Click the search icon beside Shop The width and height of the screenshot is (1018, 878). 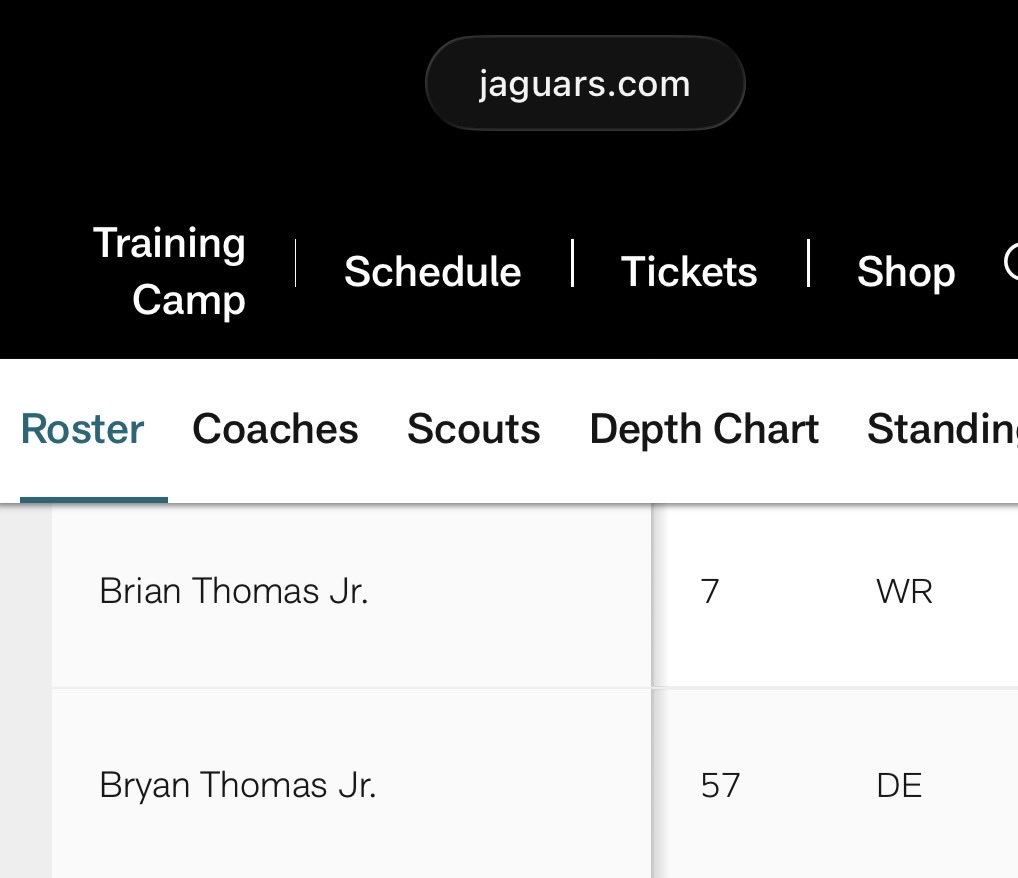(x=1010, y=262)
